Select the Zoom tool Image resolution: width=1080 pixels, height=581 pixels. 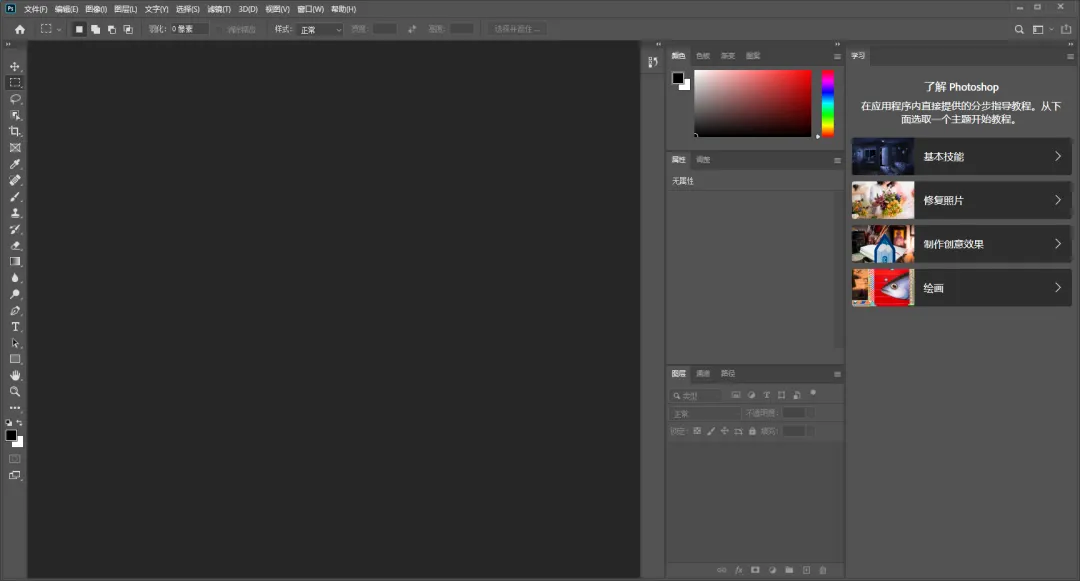coord(14,392)
